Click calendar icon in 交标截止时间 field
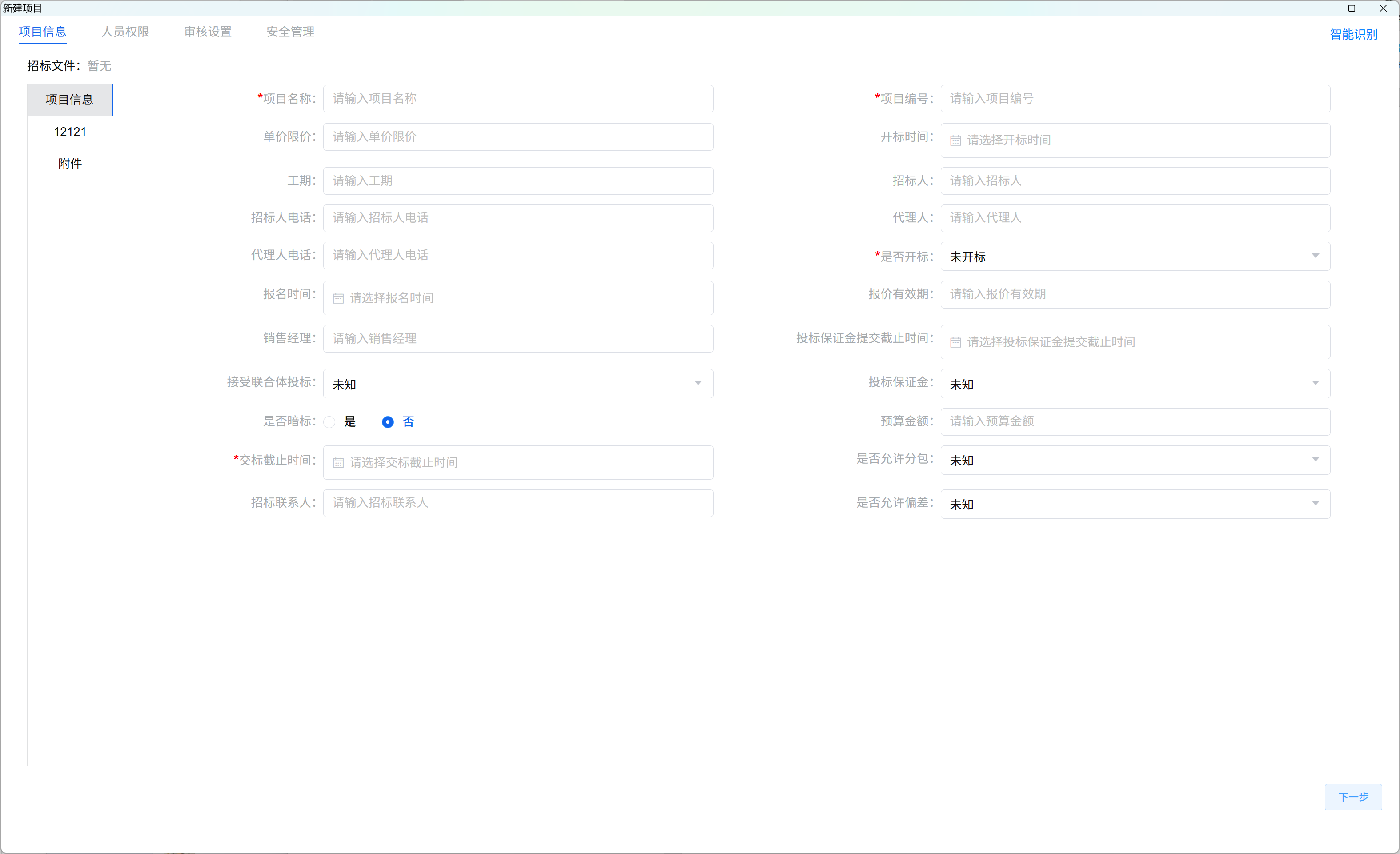The image size is (1400, 854). click(x=338, y=463)
